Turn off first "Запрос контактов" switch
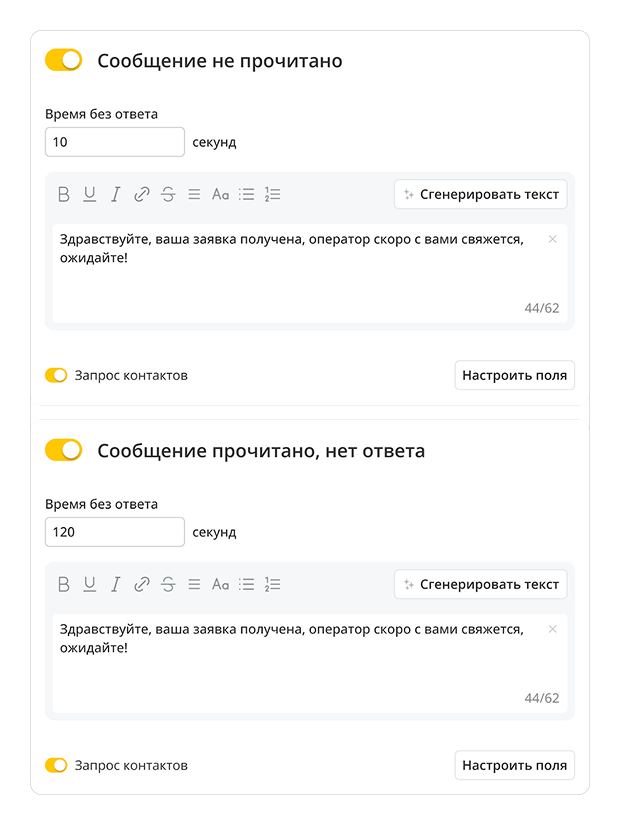 [x=56, y=376]
